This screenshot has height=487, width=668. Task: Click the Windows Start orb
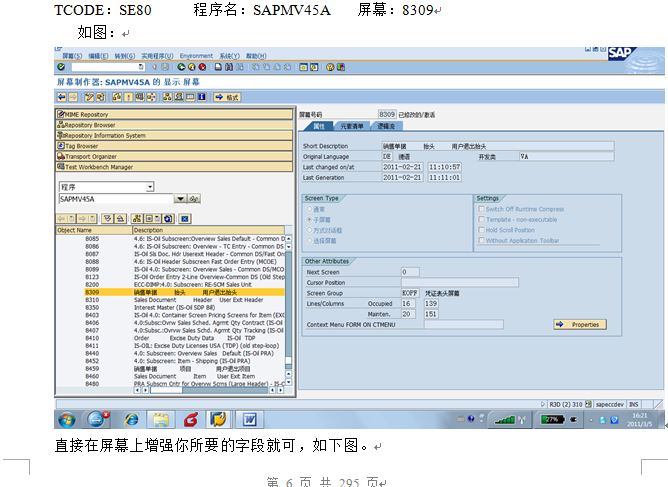[67, 420]
